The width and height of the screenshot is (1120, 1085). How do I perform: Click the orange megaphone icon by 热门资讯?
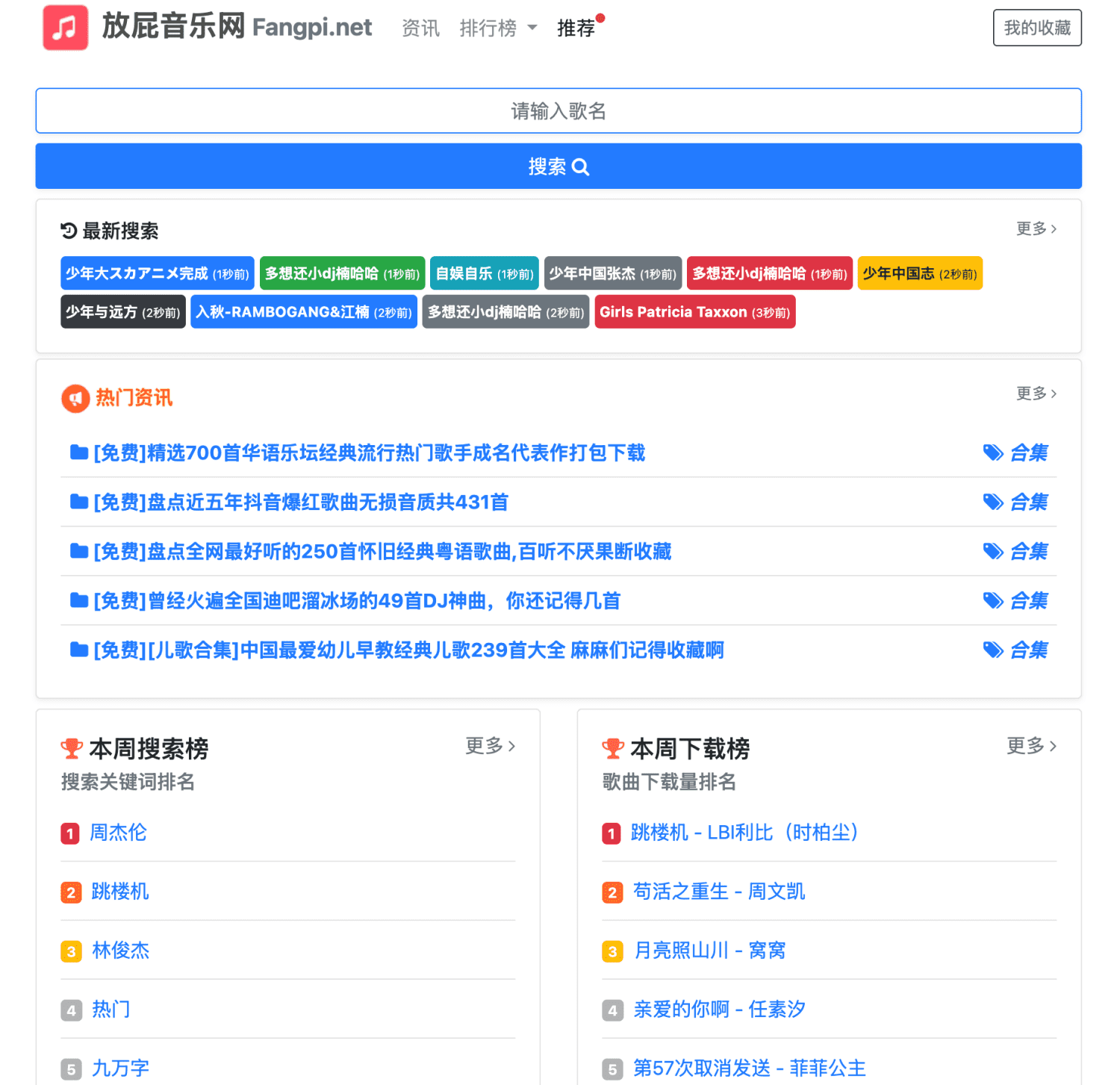(x=75, y=398)
